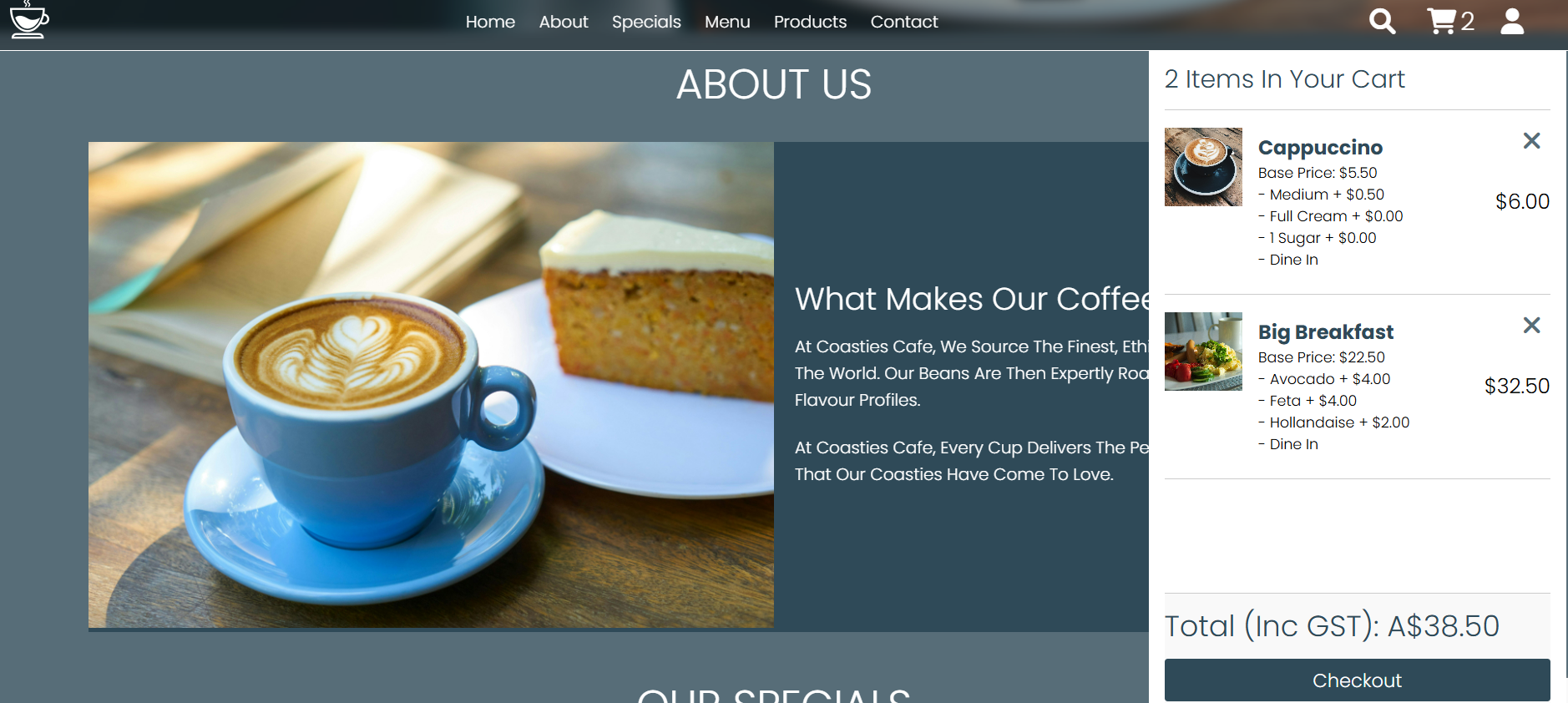Image resolution: width=1568 pixels, height=703 pixels.
Task: Open the user account icon
Action: 1512,22
